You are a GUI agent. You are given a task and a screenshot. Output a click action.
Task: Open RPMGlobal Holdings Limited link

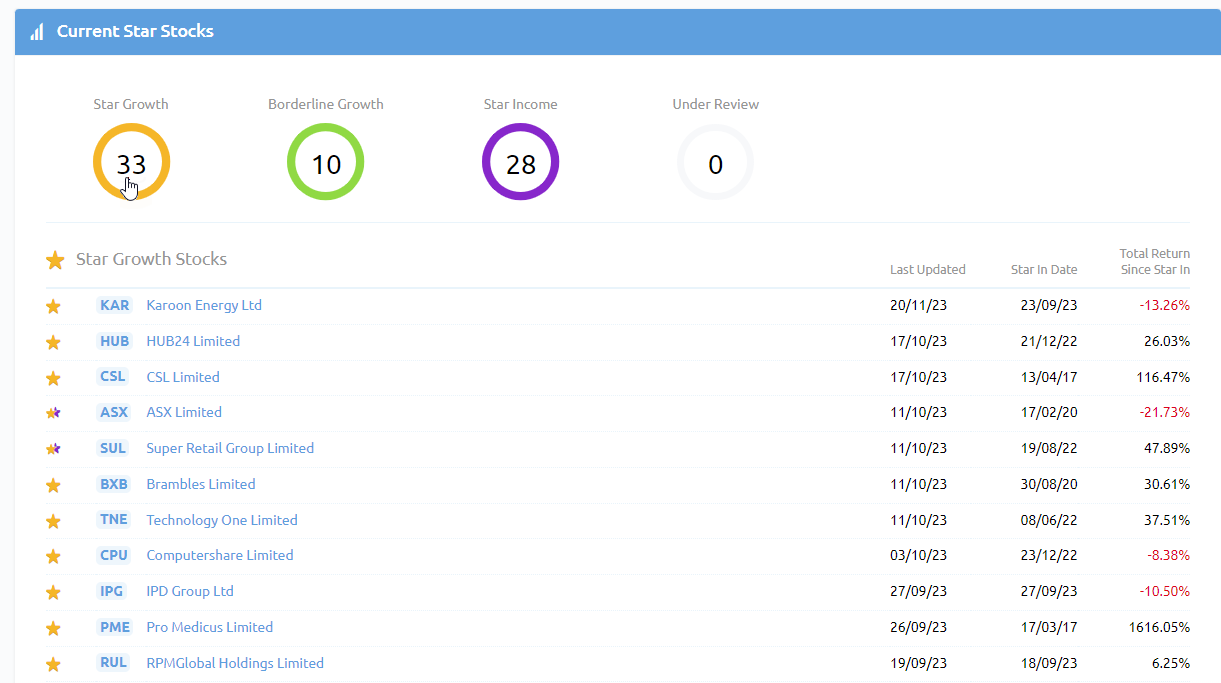235,663
